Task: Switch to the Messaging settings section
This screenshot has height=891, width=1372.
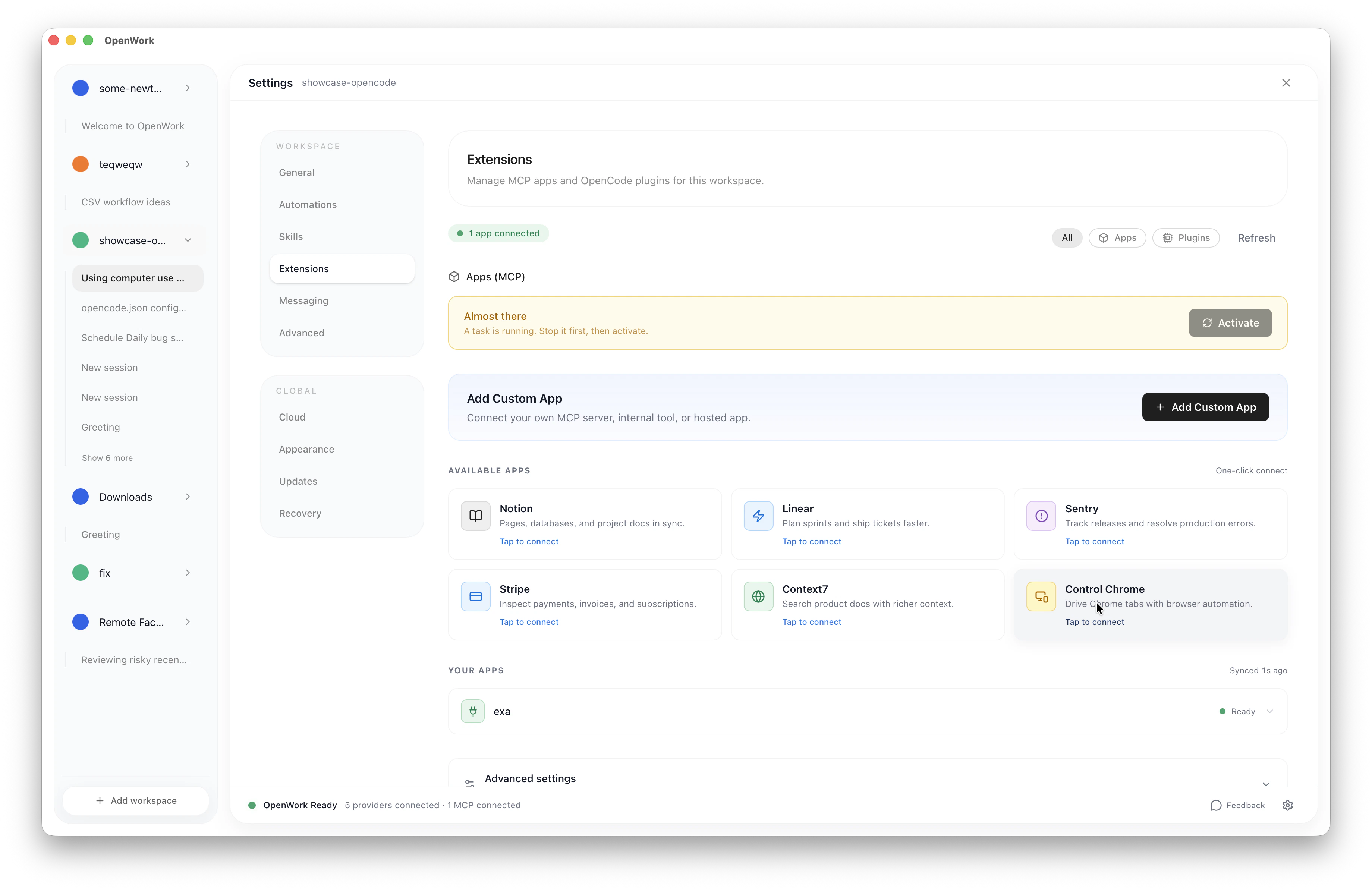Action: [x=303, y=300]
